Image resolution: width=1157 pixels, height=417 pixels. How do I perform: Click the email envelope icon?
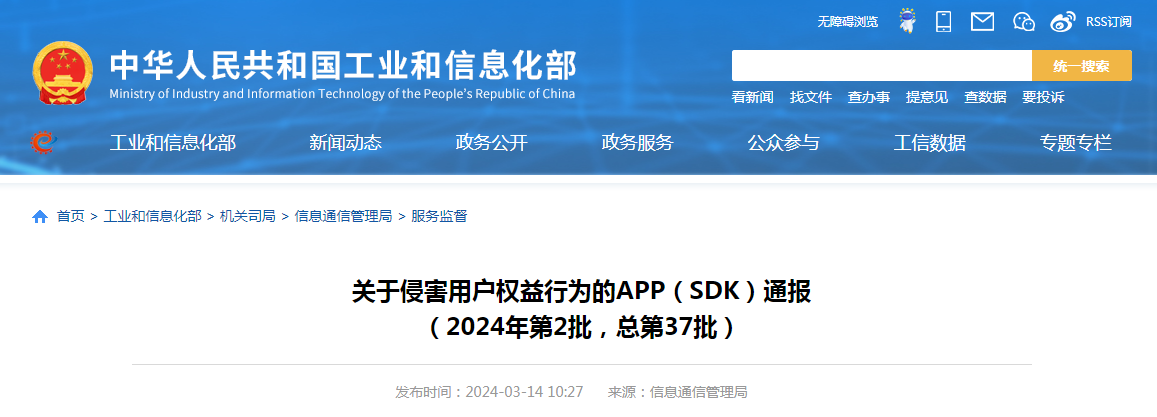pyautogui.click(x=982, y=21)
